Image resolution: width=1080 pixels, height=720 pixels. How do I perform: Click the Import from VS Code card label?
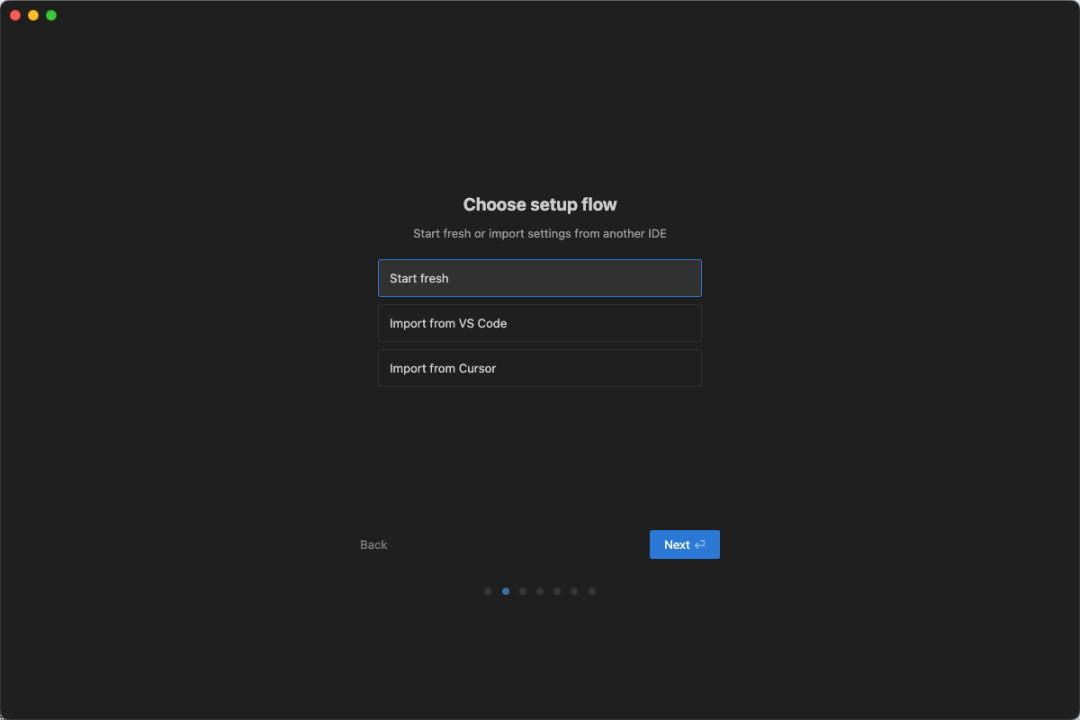[447, 323]
